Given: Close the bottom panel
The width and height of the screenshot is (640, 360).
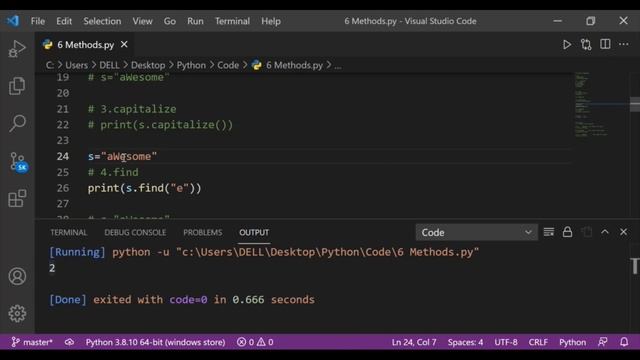Looking at the screenshot, I should [623, 232].
